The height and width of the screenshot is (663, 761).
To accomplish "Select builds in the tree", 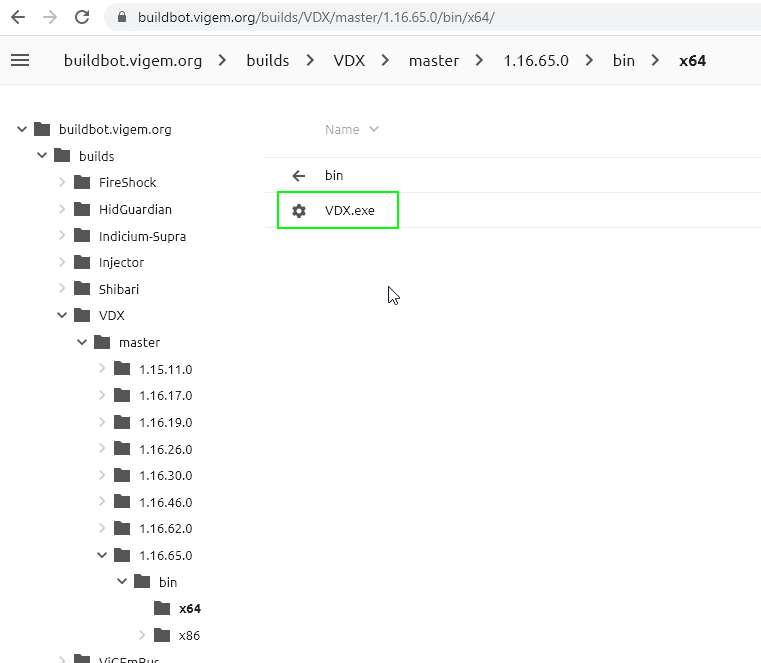I will coord(97,156).
